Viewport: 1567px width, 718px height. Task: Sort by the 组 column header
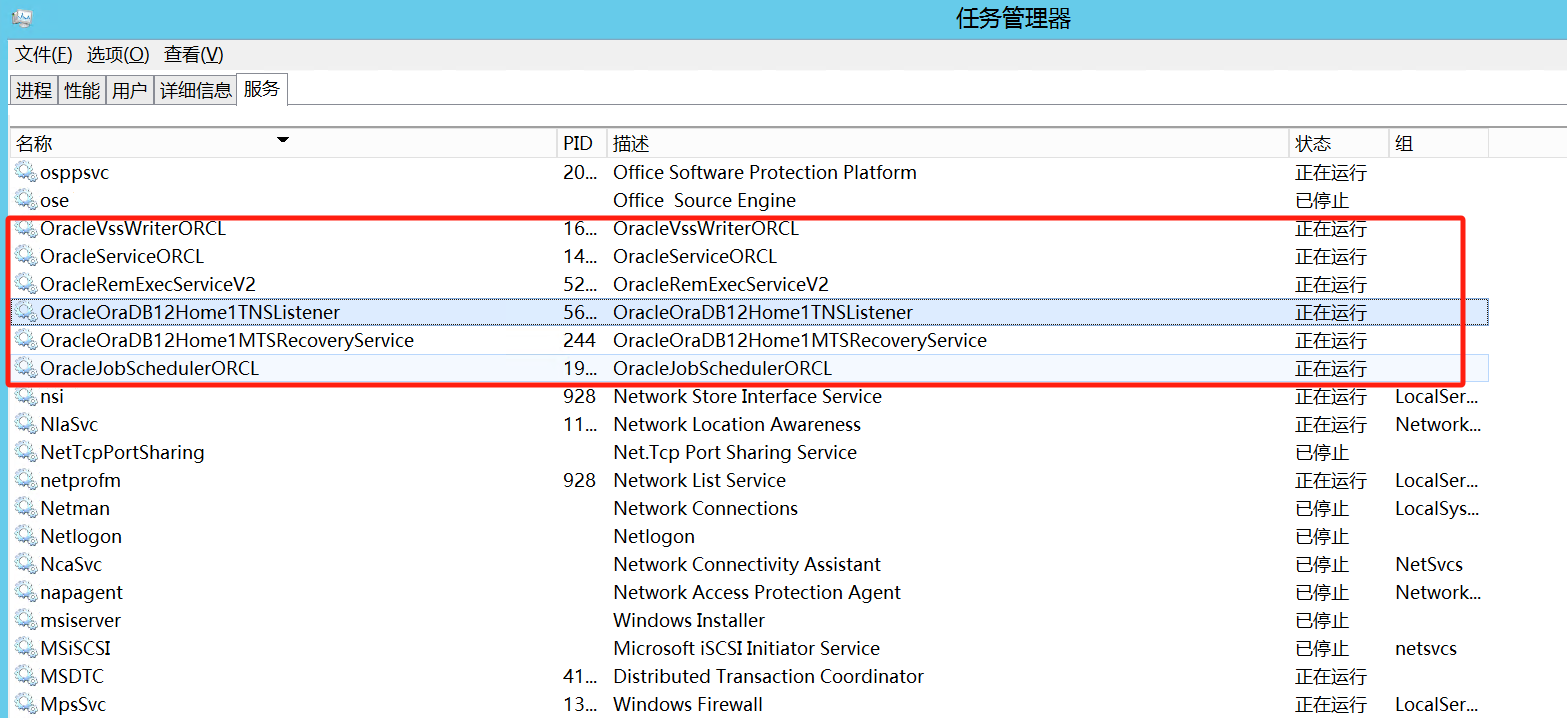[x=1439, y=144]
